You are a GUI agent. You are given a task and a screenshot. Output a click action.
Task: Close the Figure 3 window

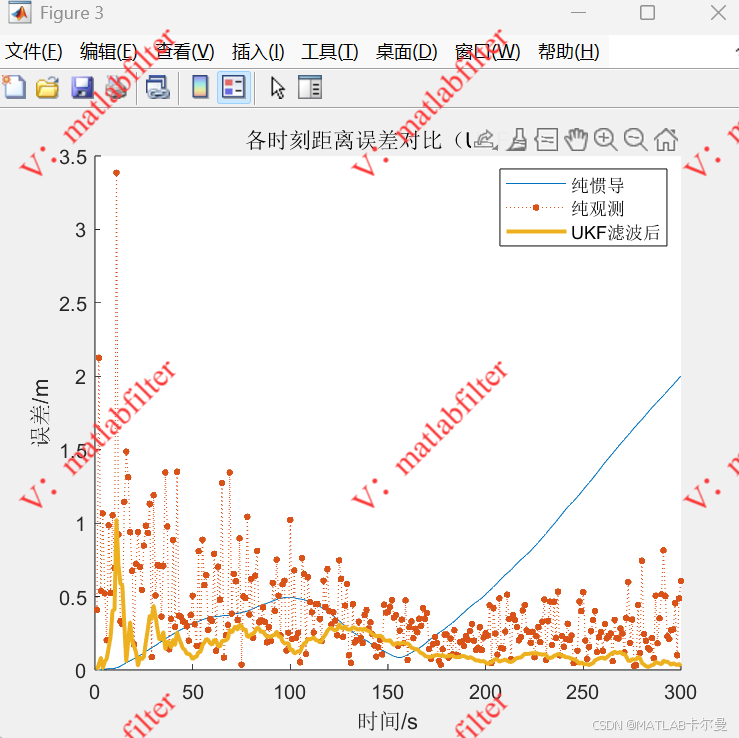[x=718, y=13]
